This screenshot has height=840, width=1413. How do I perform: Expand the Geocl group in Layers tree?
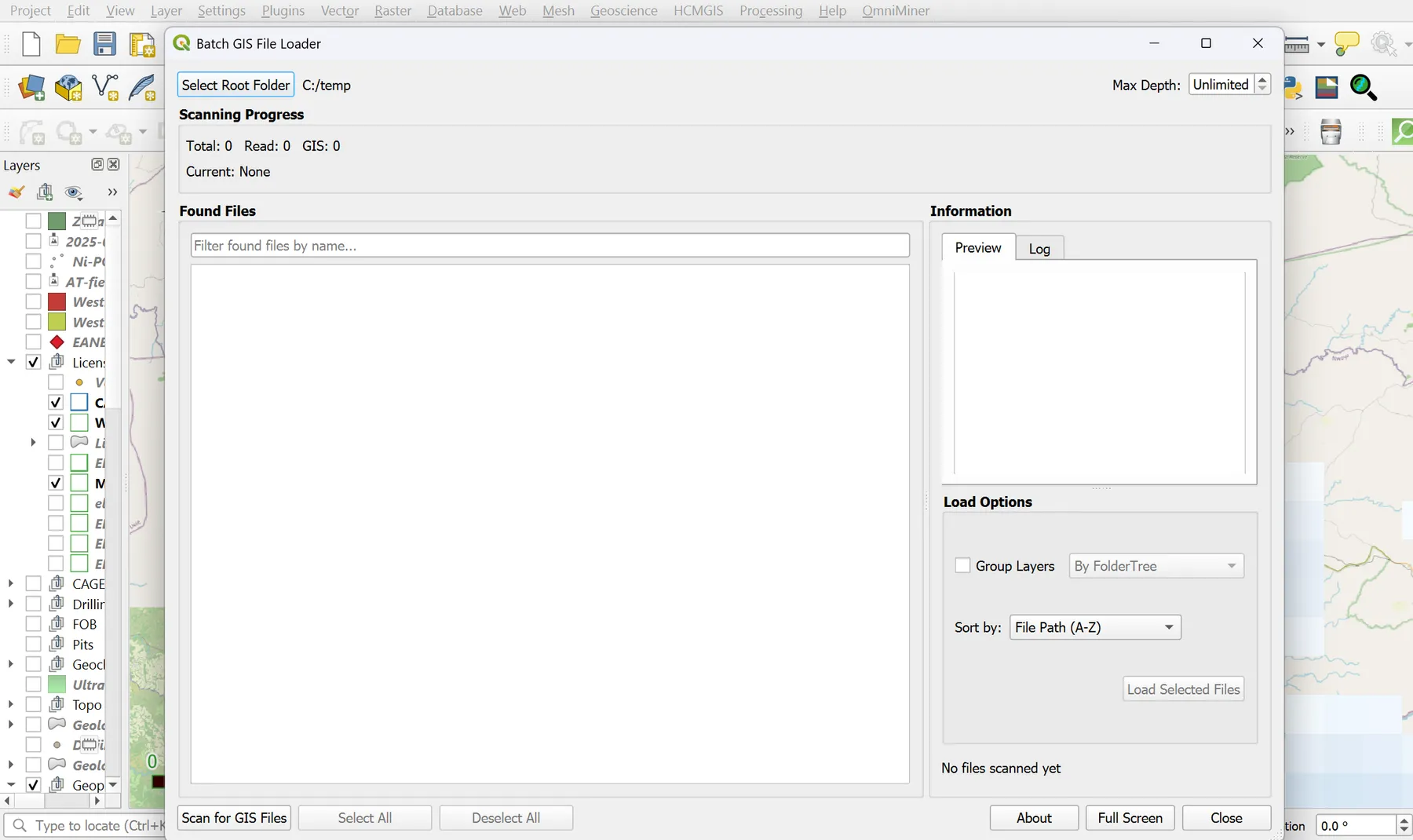point(11,664)
